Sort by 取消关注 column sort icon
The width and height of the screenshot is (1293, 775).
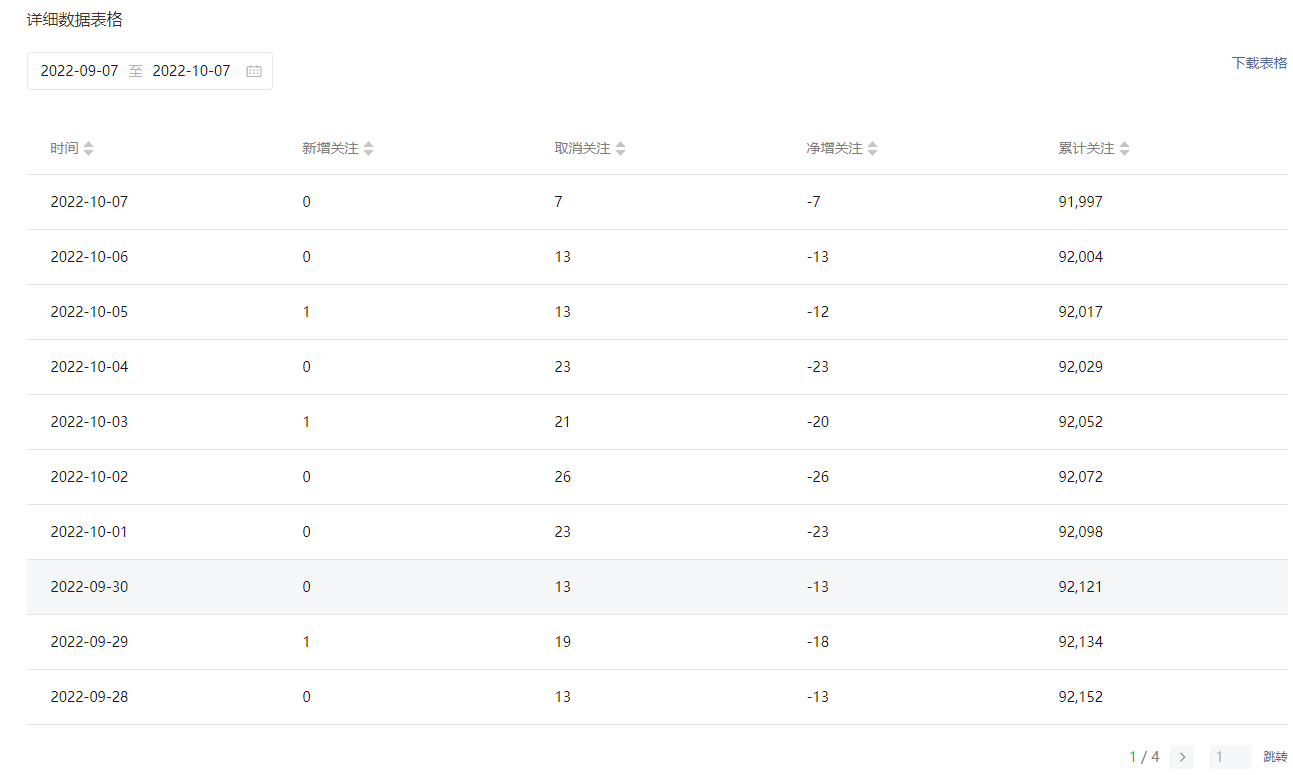click(x=621, y=148)
